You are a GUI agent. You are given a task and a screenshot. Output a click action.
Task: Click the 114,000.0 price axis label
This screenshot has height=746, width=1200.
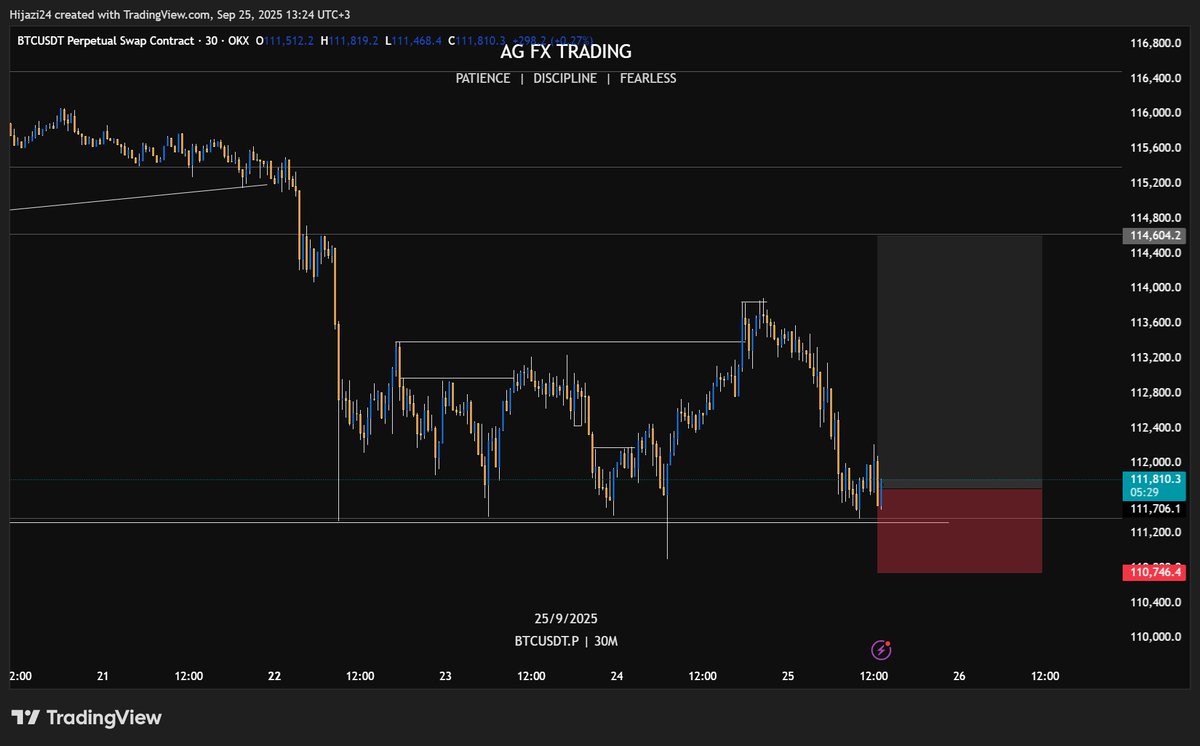tap(1155, 288)
